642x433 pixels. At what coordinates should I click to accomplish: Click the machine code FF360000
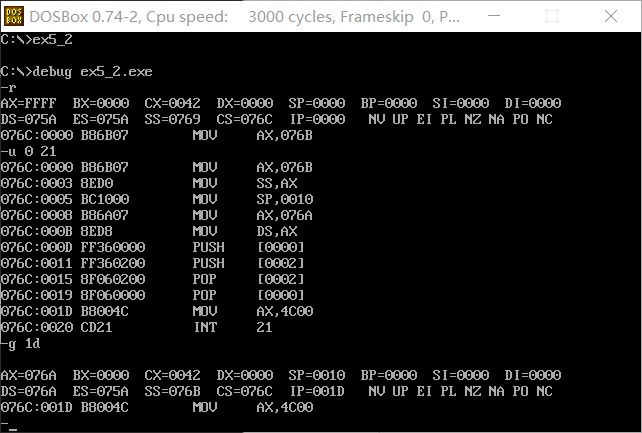pyautogui.click(x=113, y=247)
